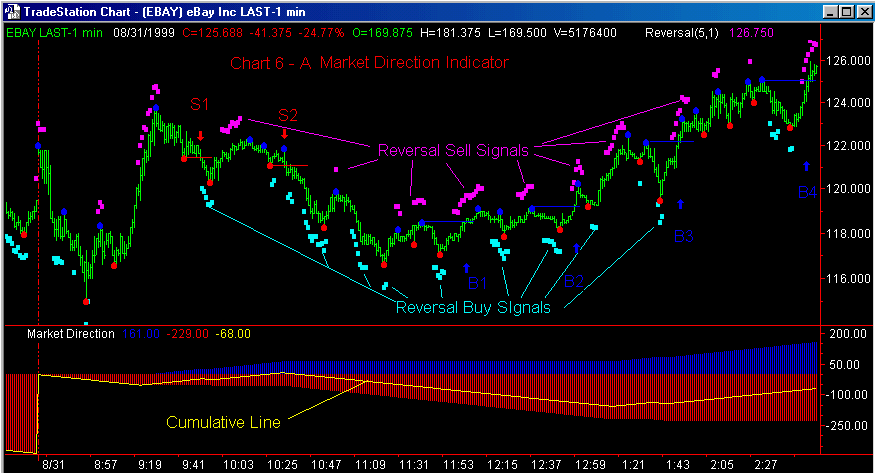Click the 10:47 time axis label
Viewport: 875px width, 473px height.
(x=326, y=465)
